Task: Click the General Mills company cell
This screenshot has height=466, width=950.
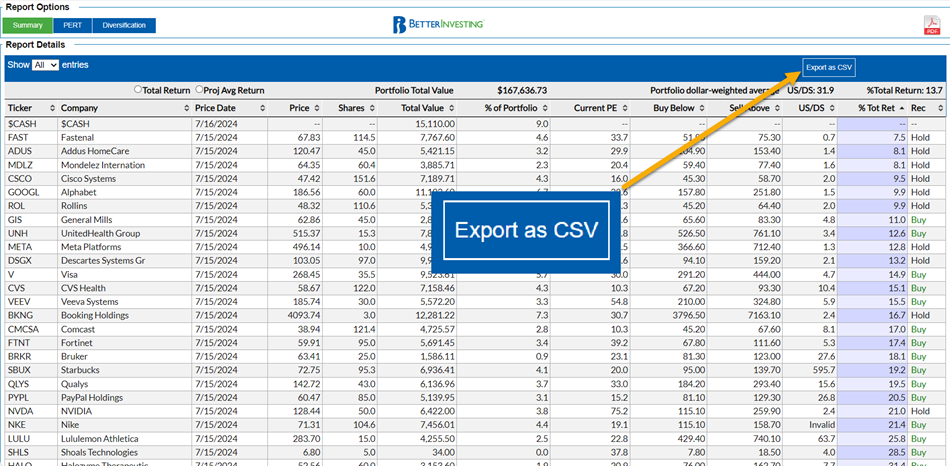Action: (x=124, y=219)
